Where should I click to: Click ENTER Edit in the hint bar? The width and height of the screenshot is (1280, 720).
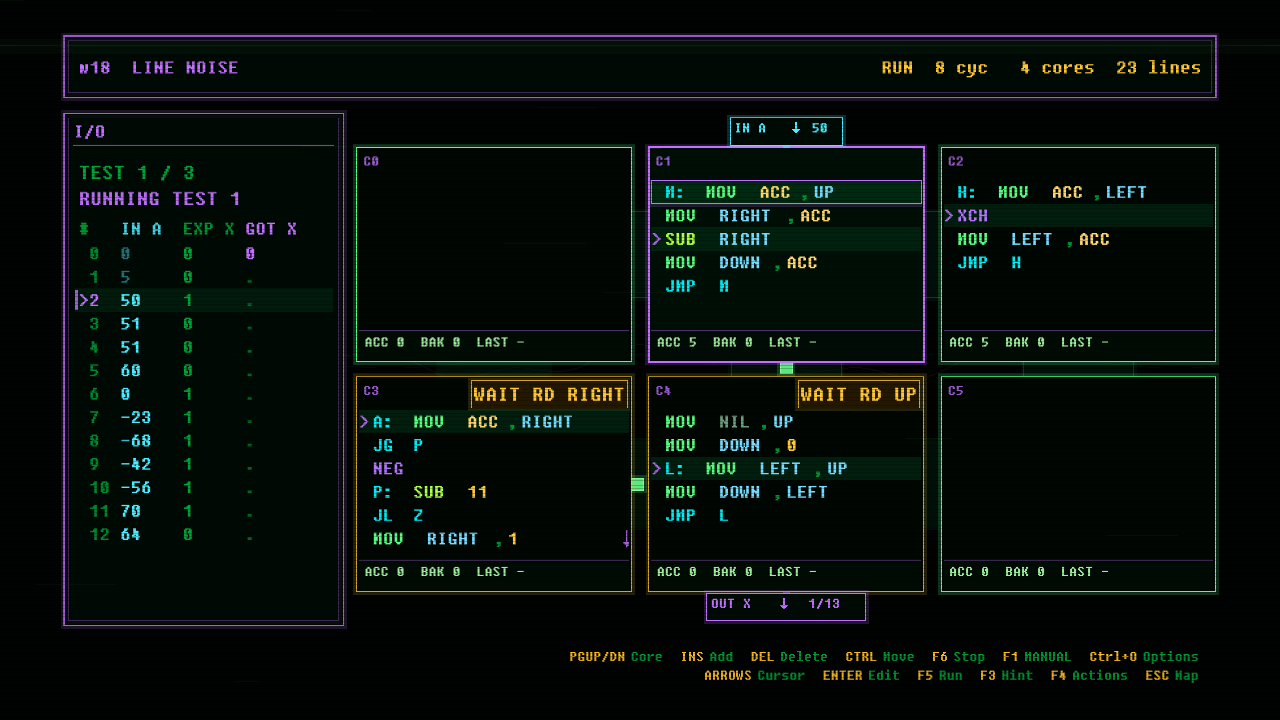coord(862,675)
